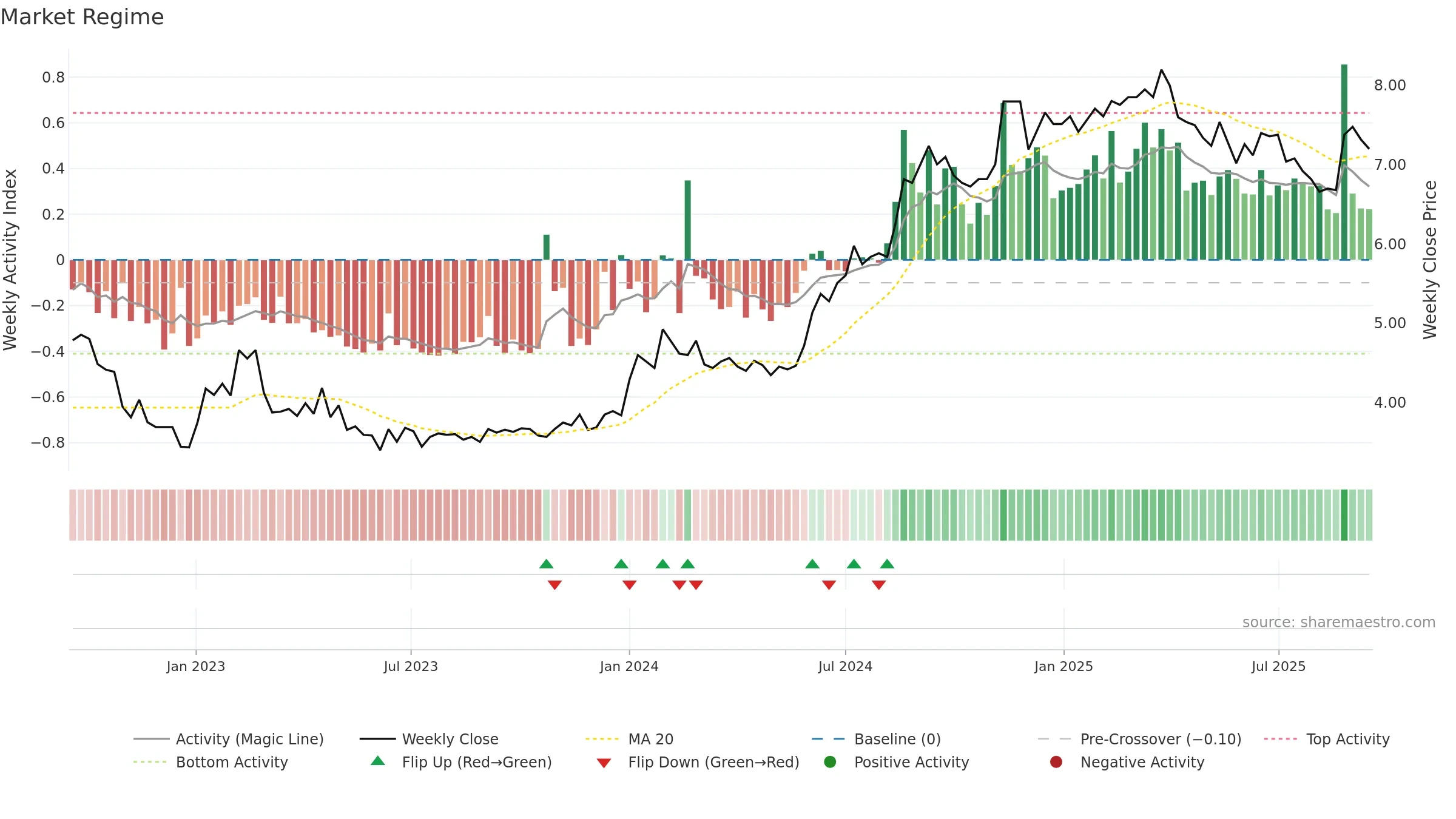1456x819 pixels.
Task: Click the Jul 2024 axis label
Action: (845, 666)
